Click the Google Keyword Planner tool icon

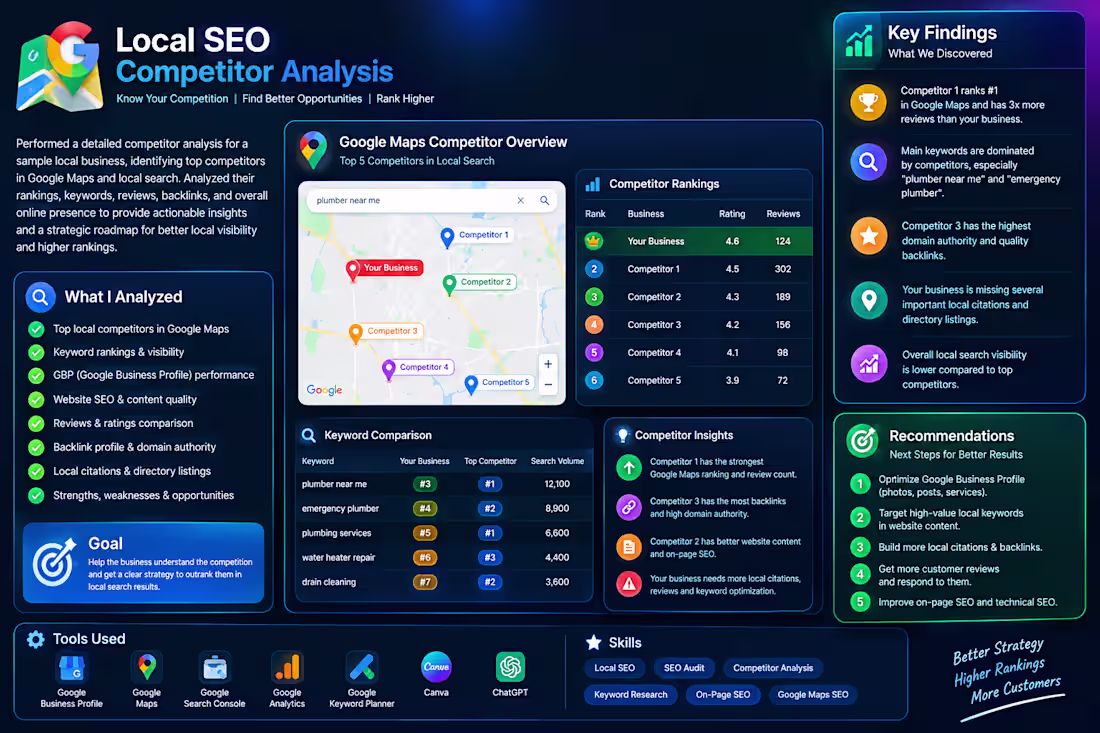362,667
